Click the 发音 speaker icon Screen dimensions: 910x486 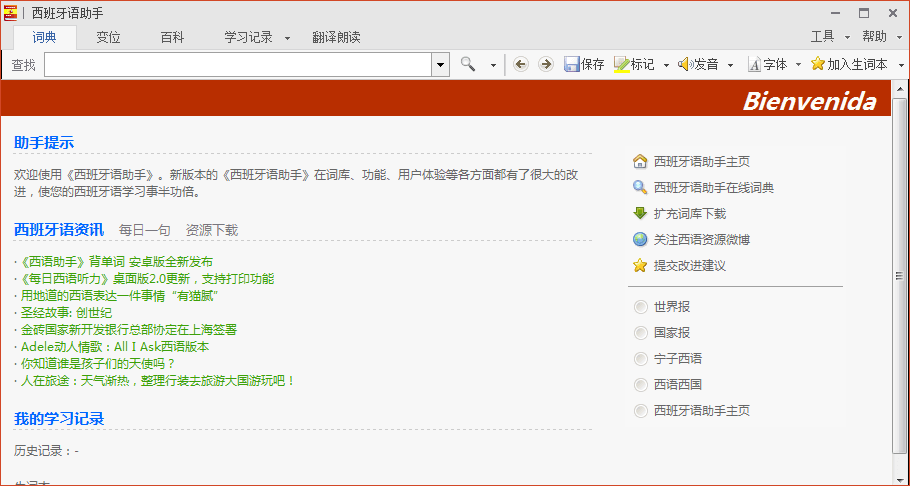click(685, 64)
